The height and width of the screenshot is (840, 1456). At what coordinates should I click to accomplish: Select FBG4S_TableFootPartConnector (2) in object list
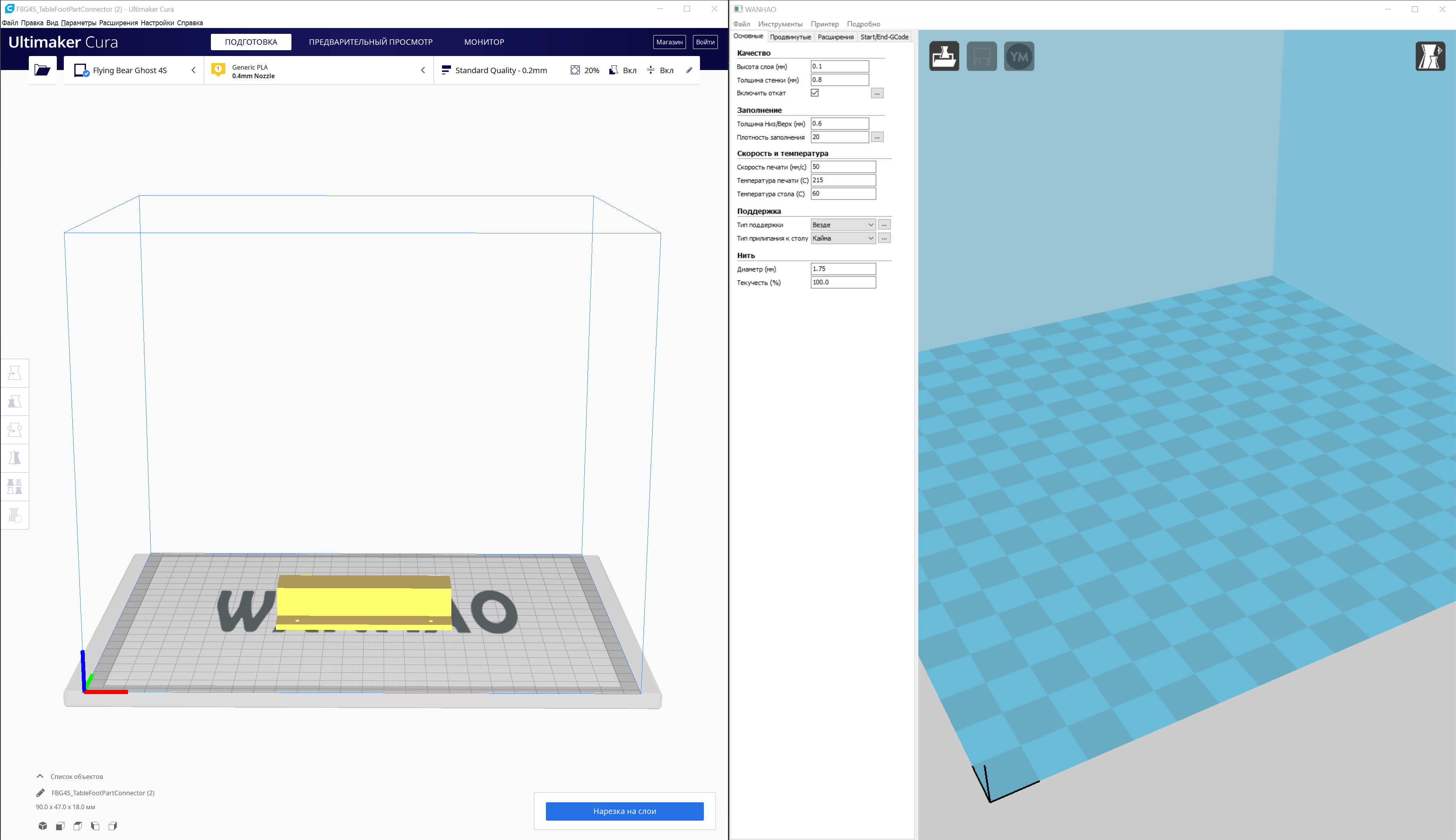tap(103, 793)
